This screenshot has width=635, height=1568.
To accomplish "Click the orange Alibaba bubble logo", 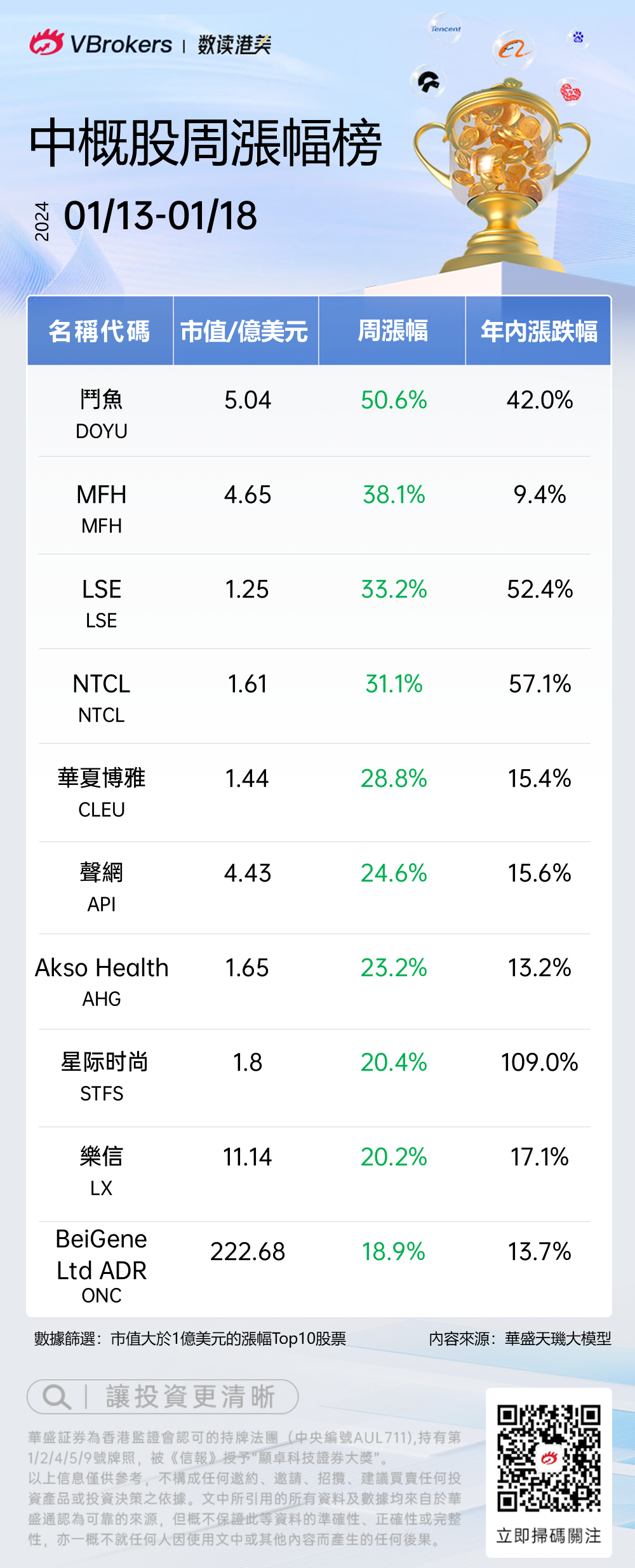I will pos(513,49).
